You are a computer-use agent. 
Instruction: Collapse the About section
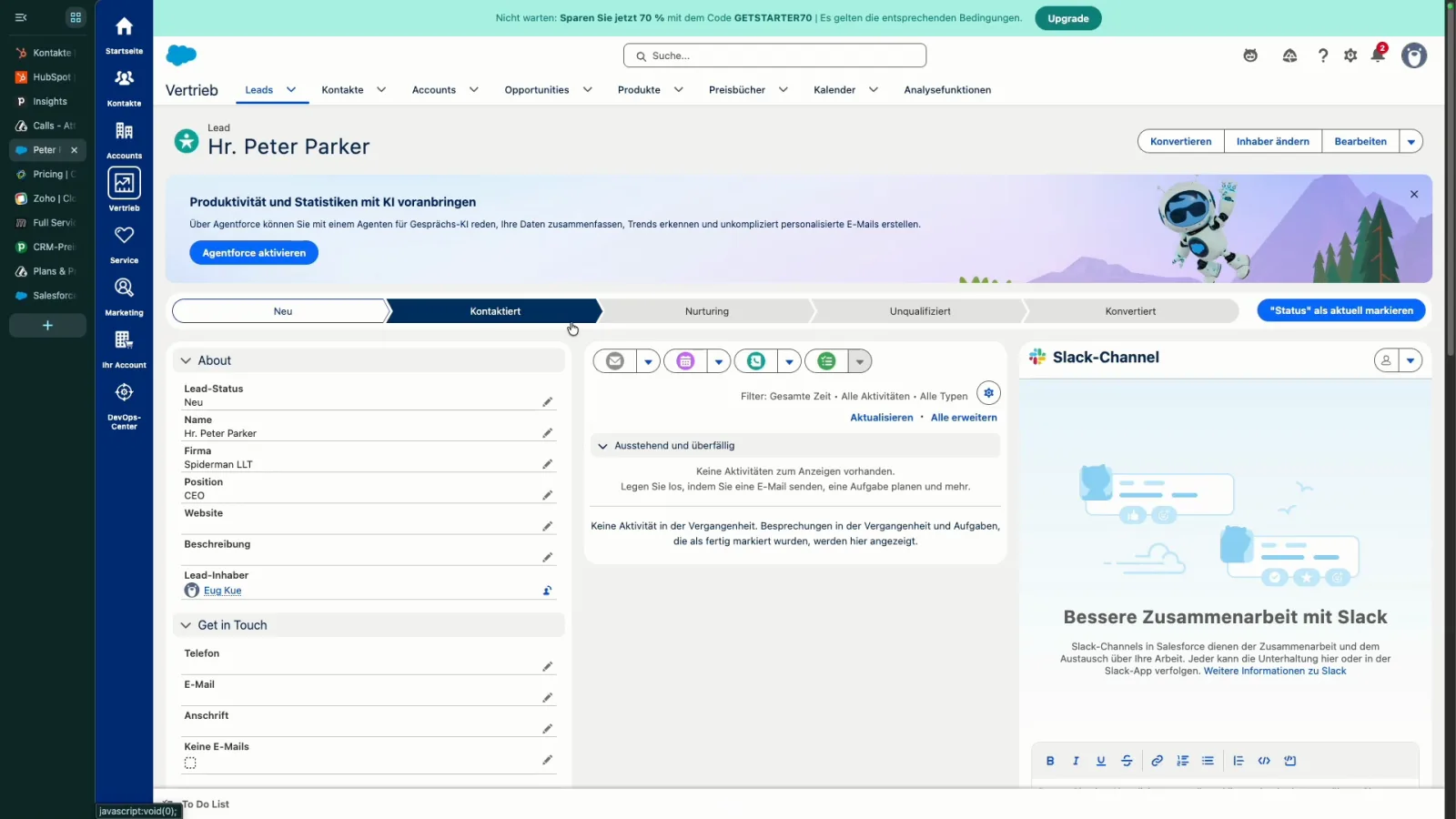coord(186,361)
